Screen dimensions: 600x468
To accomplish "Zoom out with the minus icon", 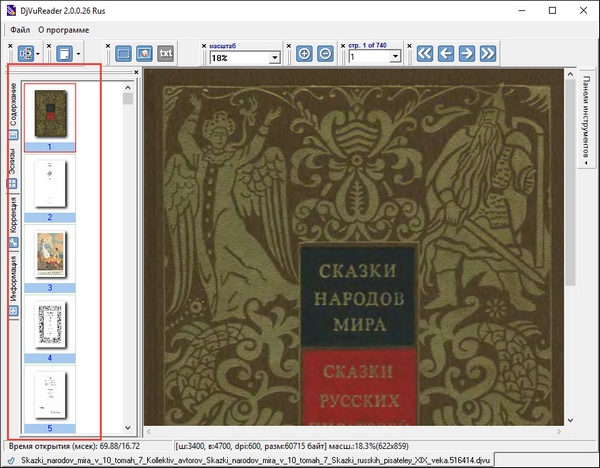I will (x=325, y=54).
